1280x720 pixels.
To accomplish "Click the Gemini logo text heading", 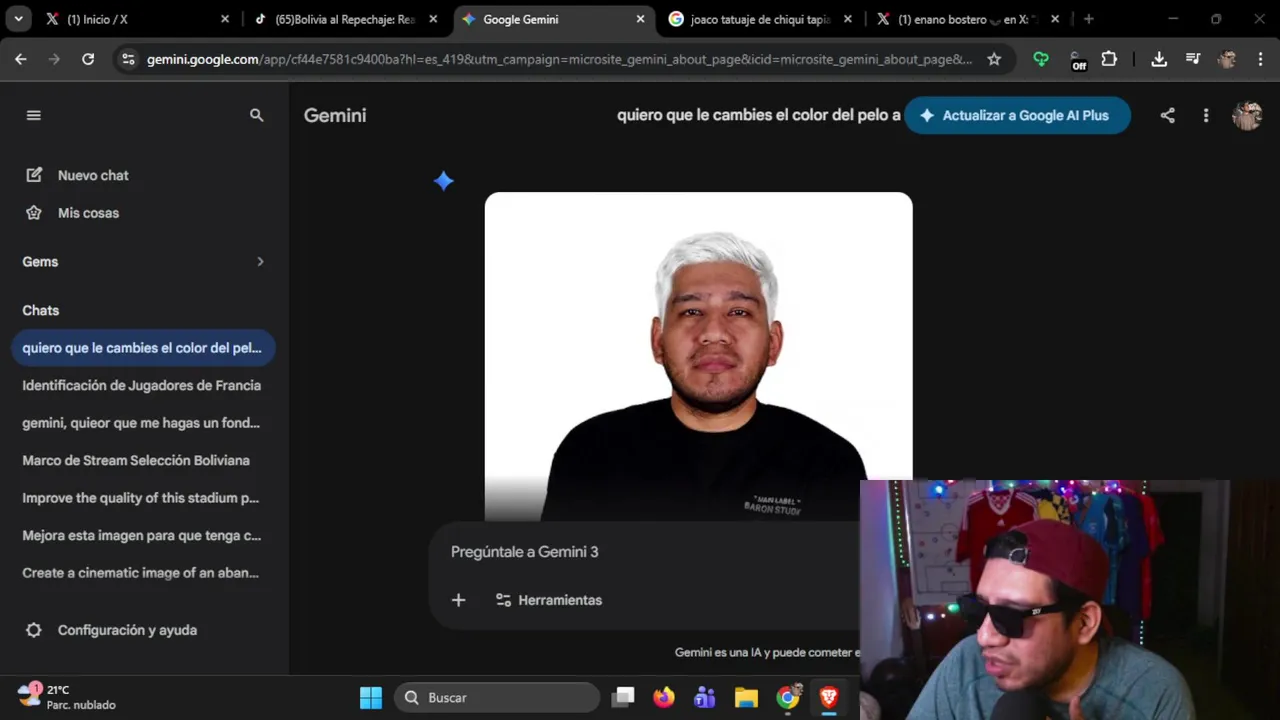I will (x=335, y=115).
